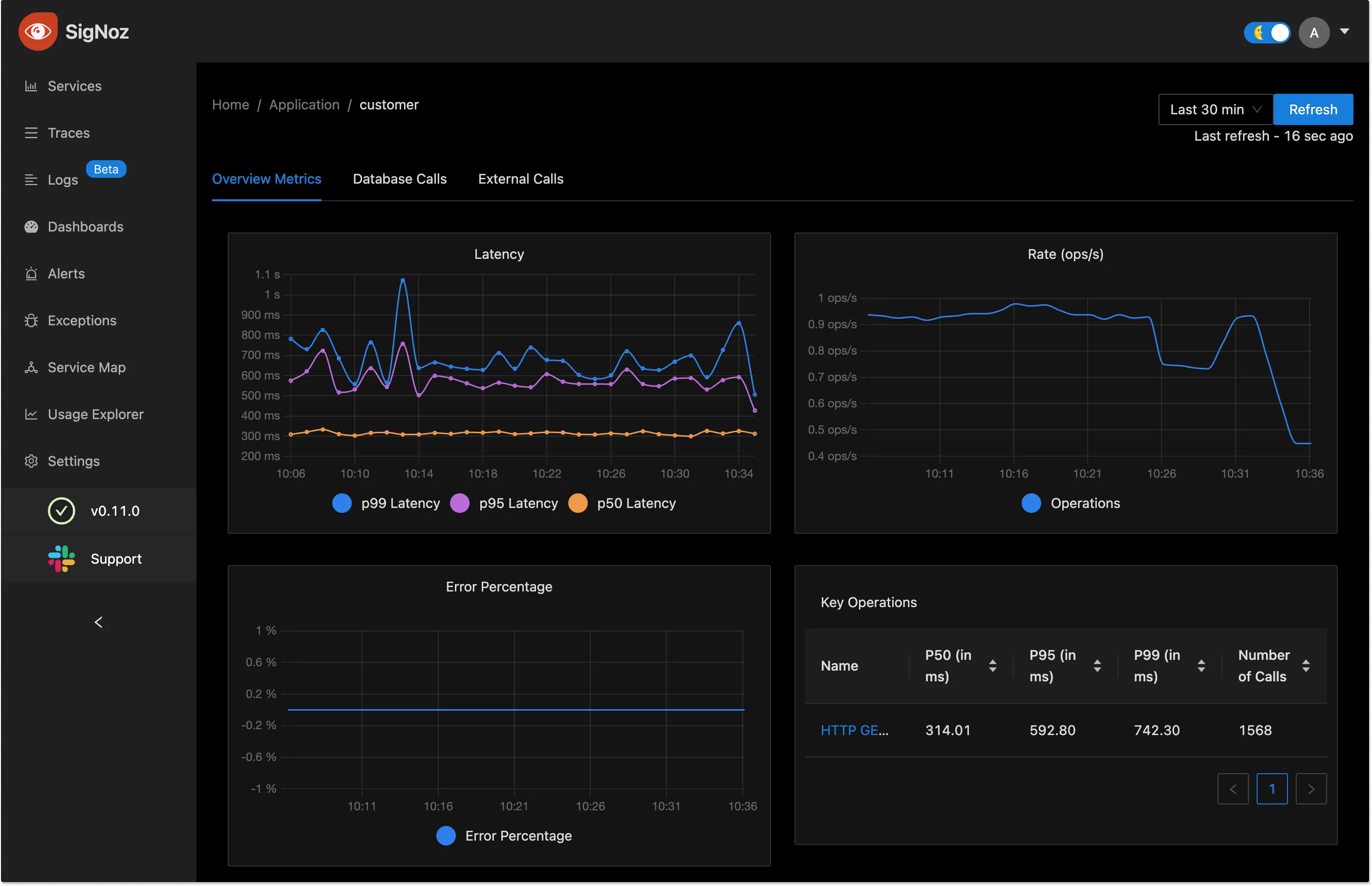Open the Traces section
1372x886 pixels.
[68, 131]
